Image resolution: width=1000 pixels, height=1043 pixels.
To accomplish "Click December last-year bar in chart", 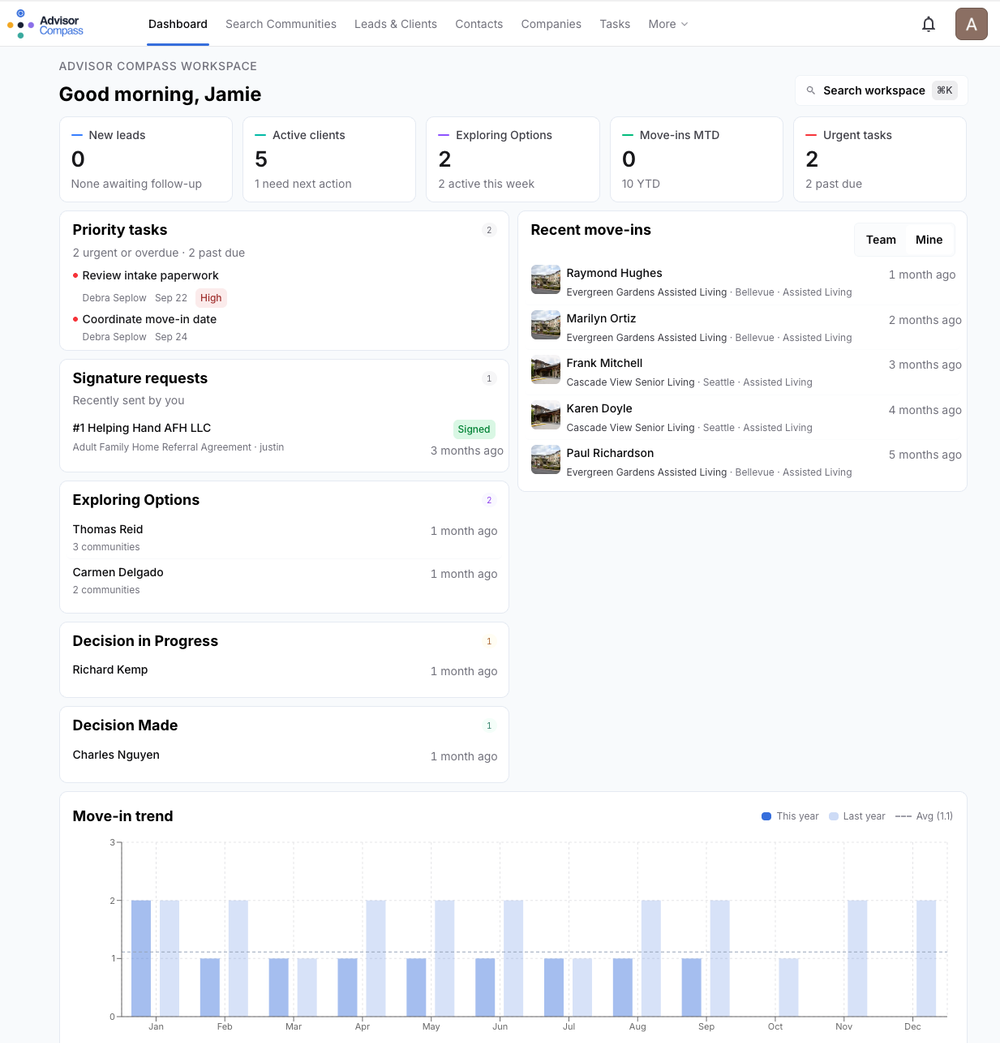I will [x=926, y=958].
